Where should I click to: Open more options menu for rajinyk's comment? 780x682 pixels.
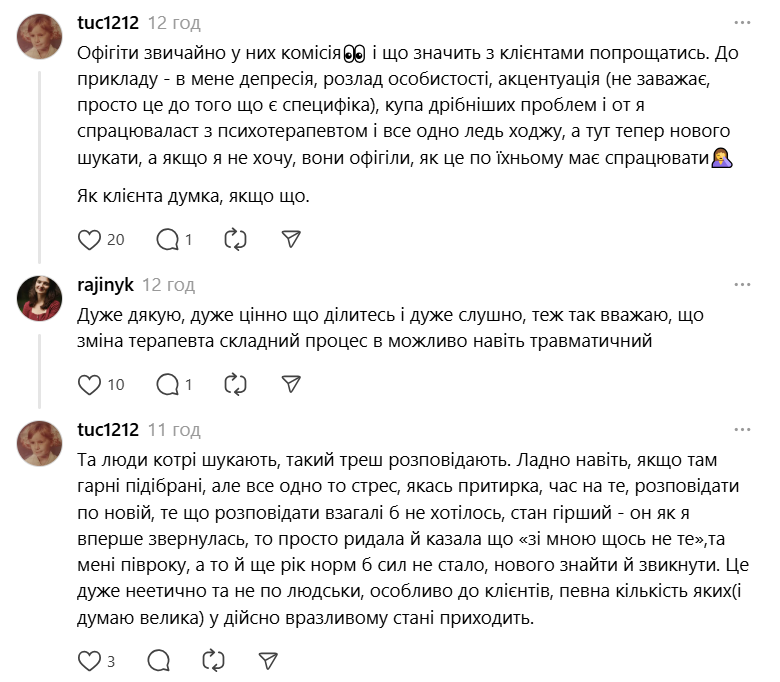click(x=742, y=284)
